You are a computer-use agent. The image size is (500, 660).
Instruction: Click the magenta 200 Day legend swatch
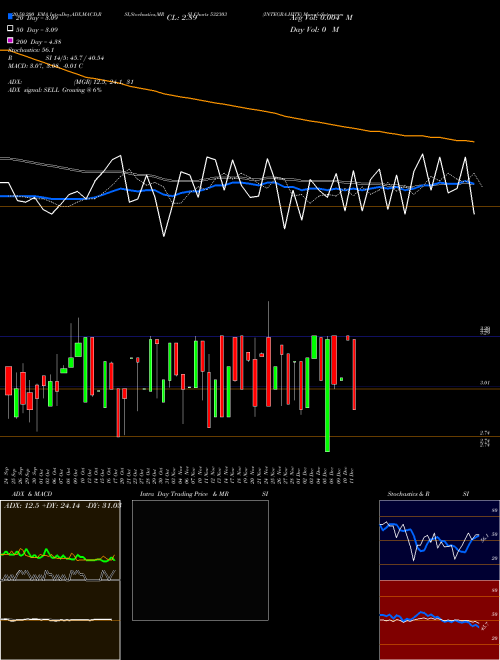[x=10, y=40]
